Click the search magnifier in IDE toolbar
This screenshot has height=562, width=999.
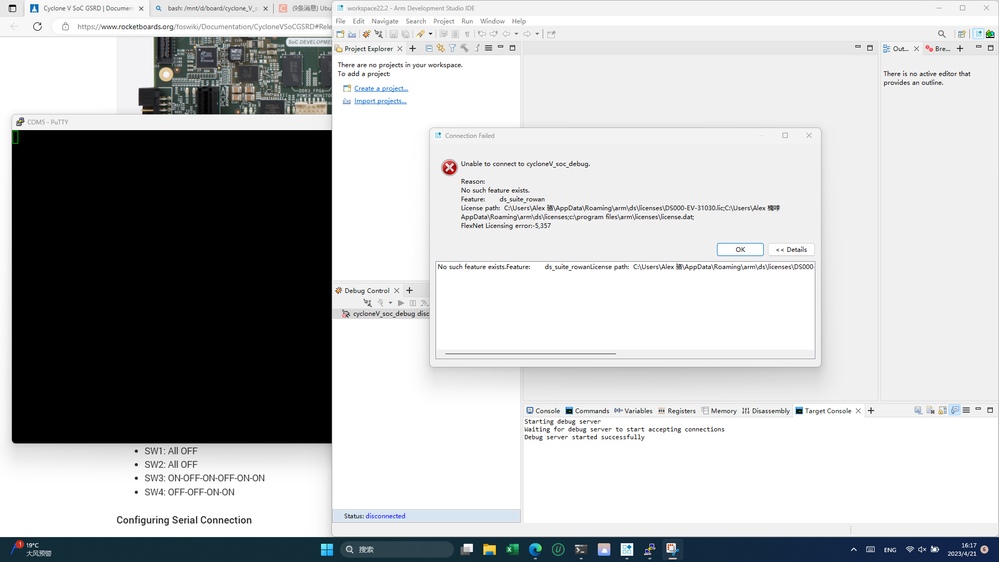click(942, 34)
